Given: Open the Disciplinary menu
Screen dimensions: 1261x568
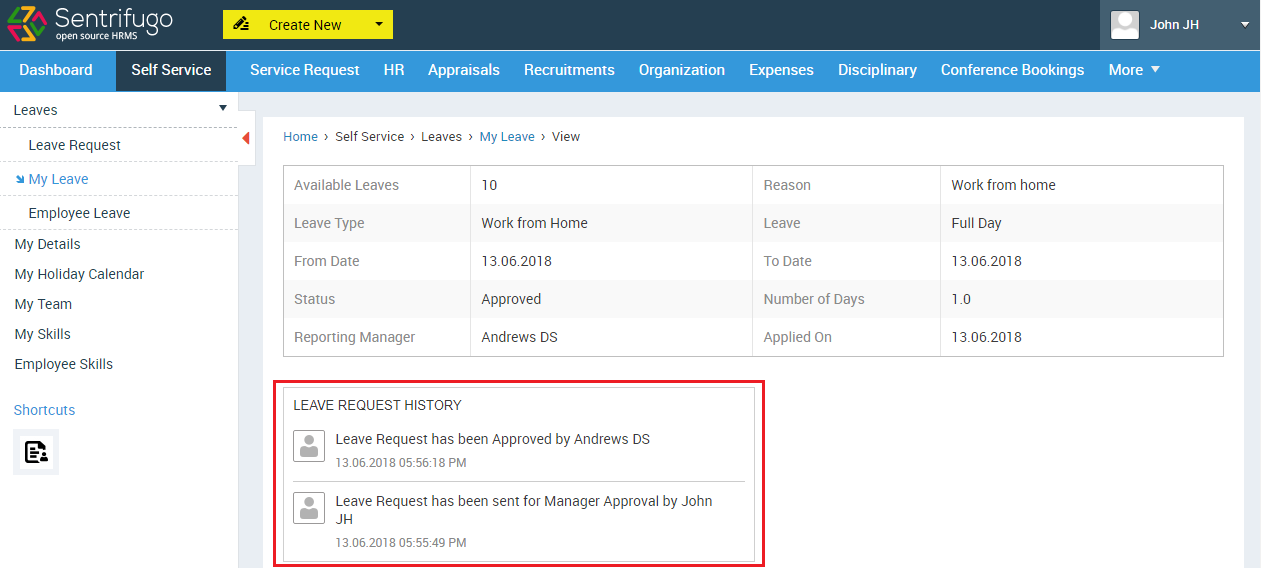Looking at the screenshot, I should point(877,70).
